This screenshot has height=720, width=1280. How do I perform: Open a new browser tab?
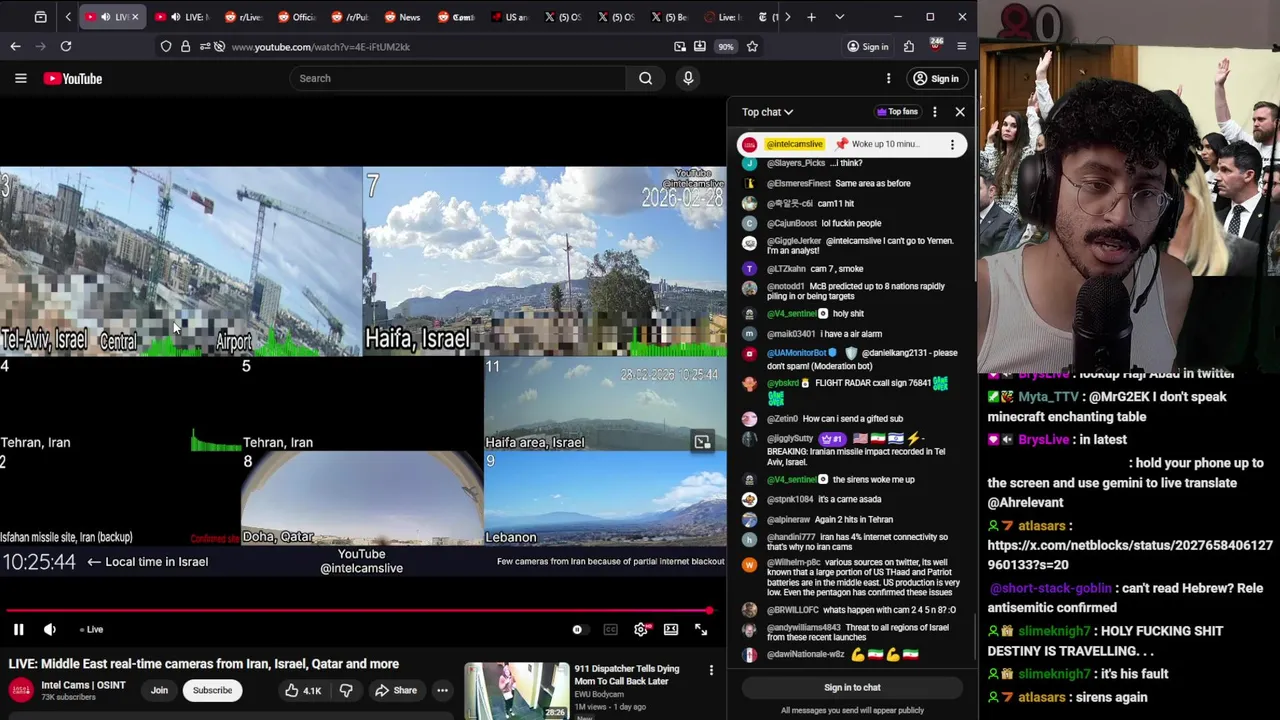pyautogui.click(x=811, y=17)
